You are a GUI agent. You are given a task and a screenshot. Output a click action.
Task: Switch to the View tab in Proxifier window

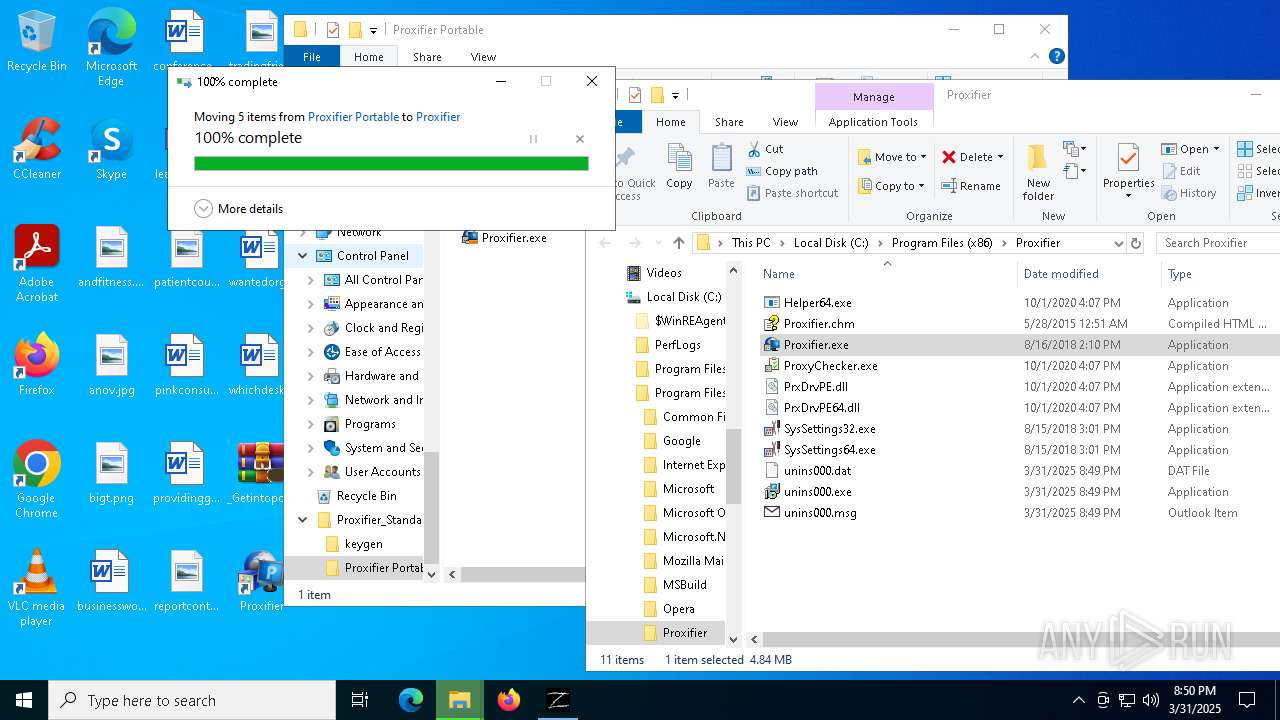point(785,122)
